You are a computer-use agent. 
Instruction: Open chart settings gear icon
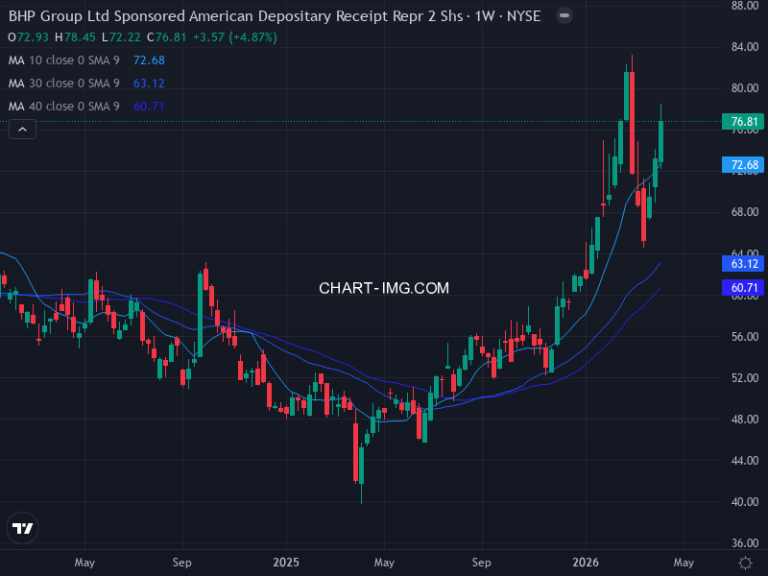(745, 563)
